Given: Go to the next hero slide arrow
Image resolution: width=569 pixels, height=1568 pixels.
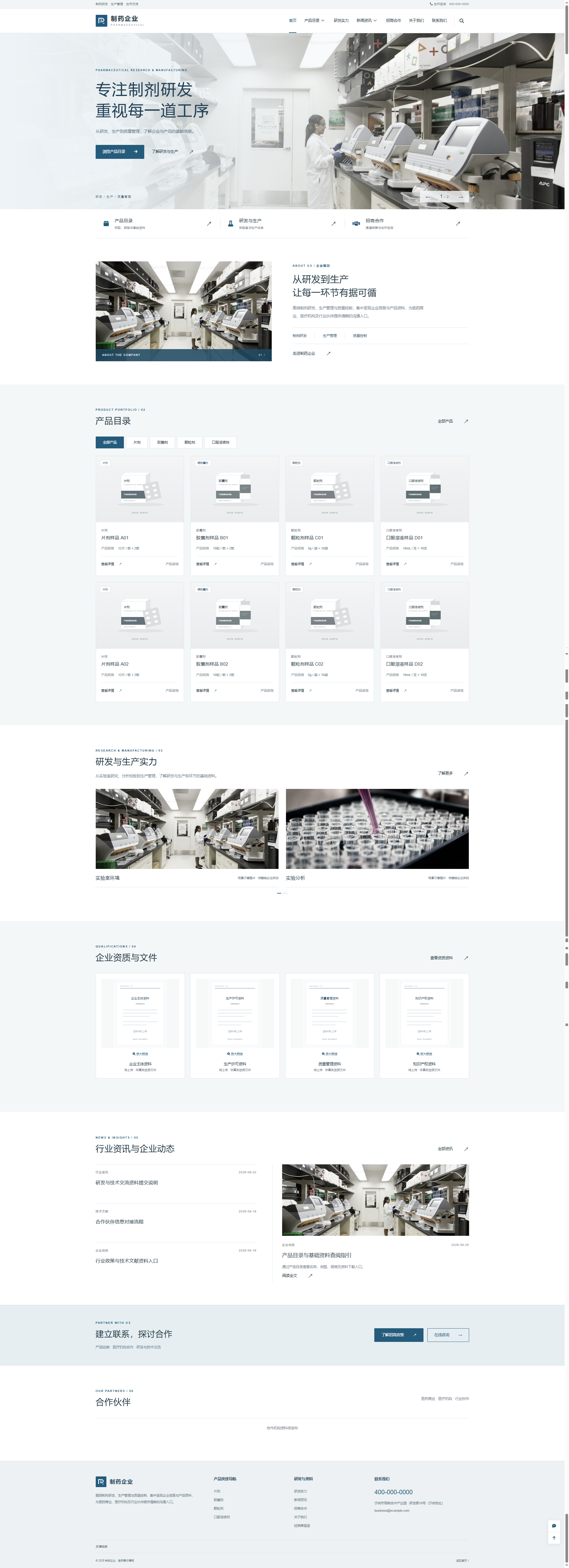Looking at the screenshot, I should point(461,196).
